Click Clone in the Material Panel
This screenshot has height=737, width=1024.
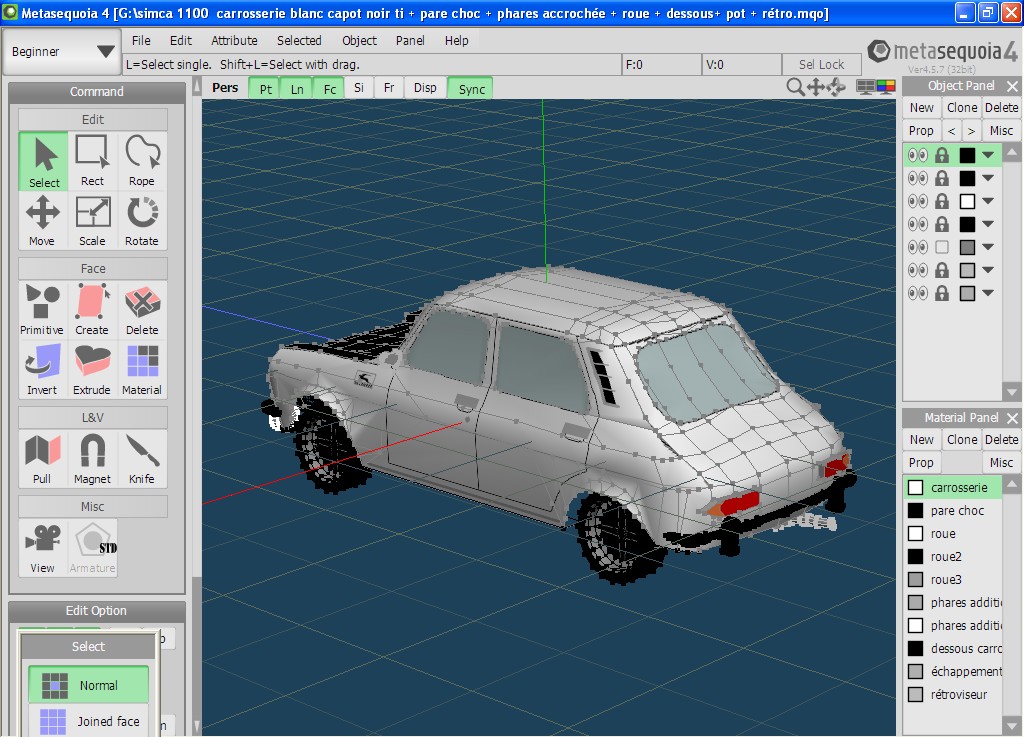point(962,439)
